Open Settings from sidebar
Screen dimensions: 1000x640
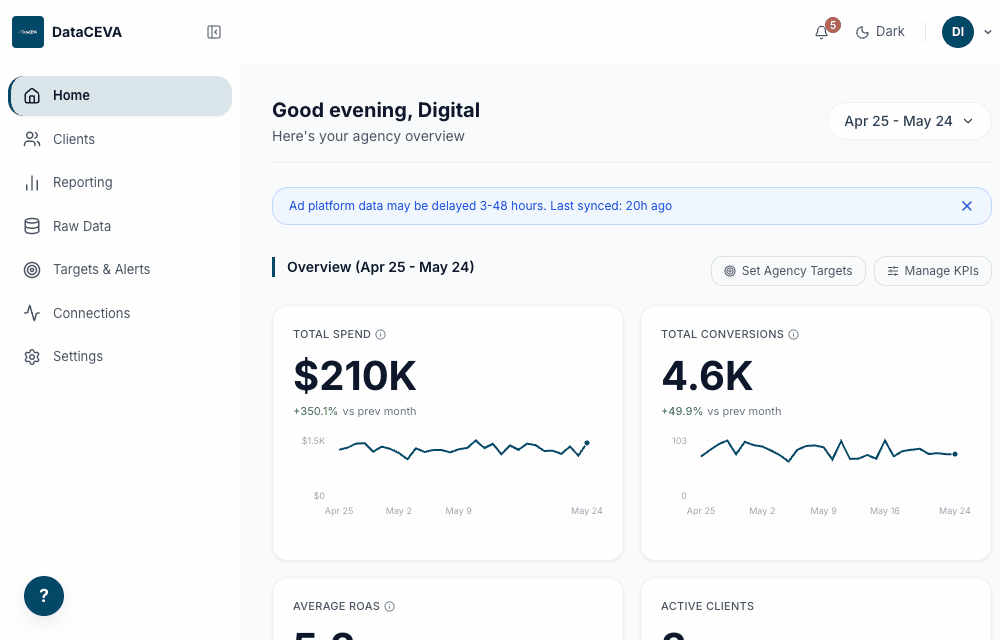120,356
